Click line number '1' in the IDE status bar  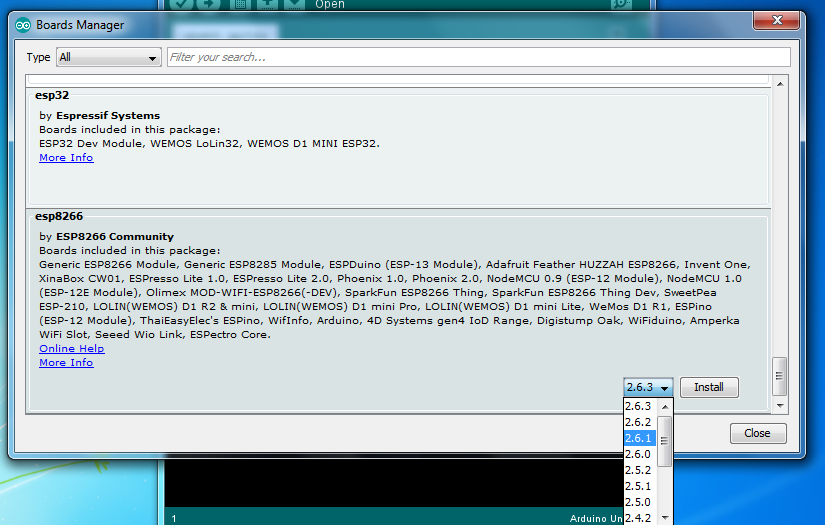pos(174,519)
